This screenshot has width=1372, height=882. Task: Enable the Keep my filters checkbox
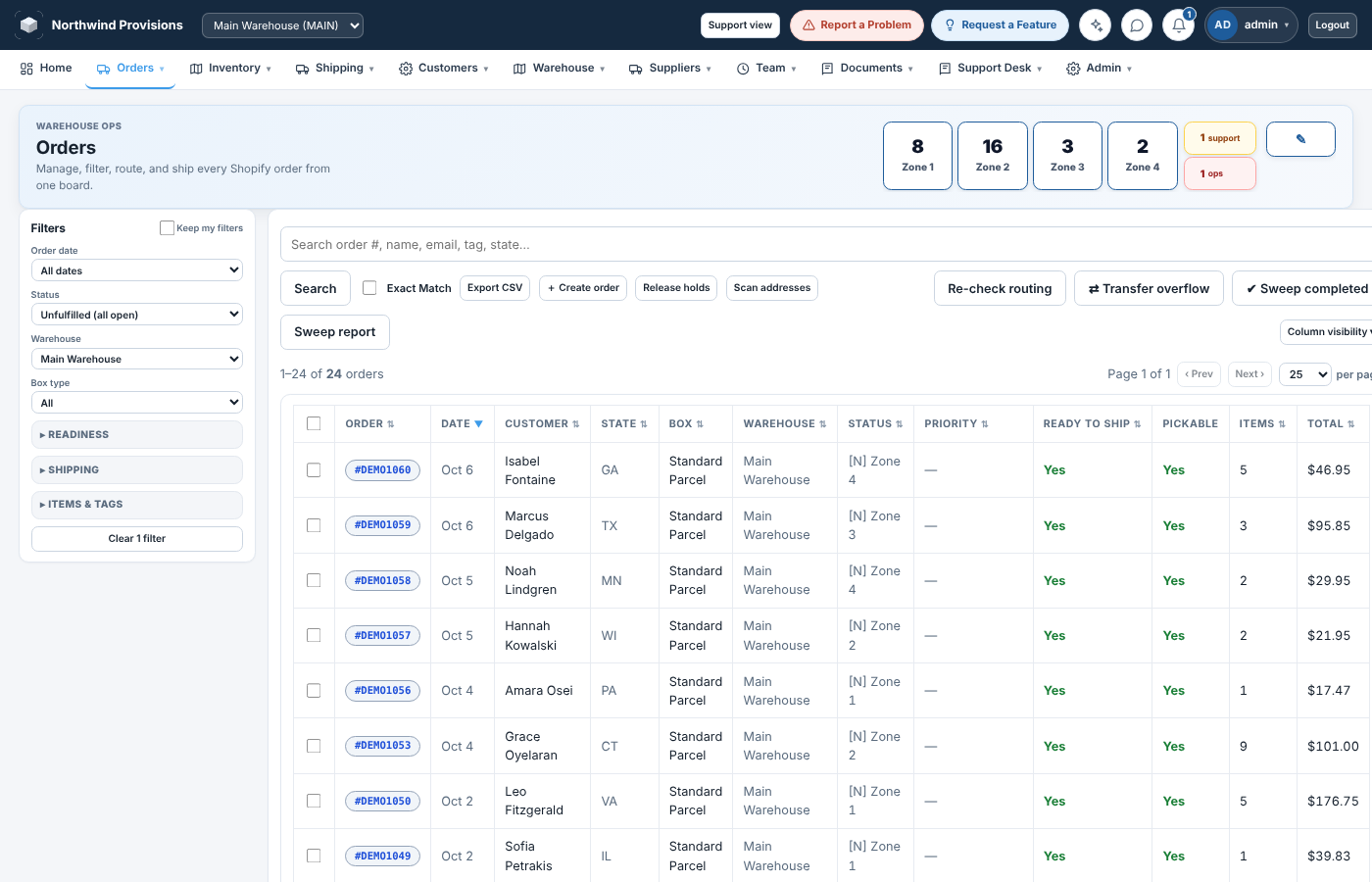pos(167,227)
